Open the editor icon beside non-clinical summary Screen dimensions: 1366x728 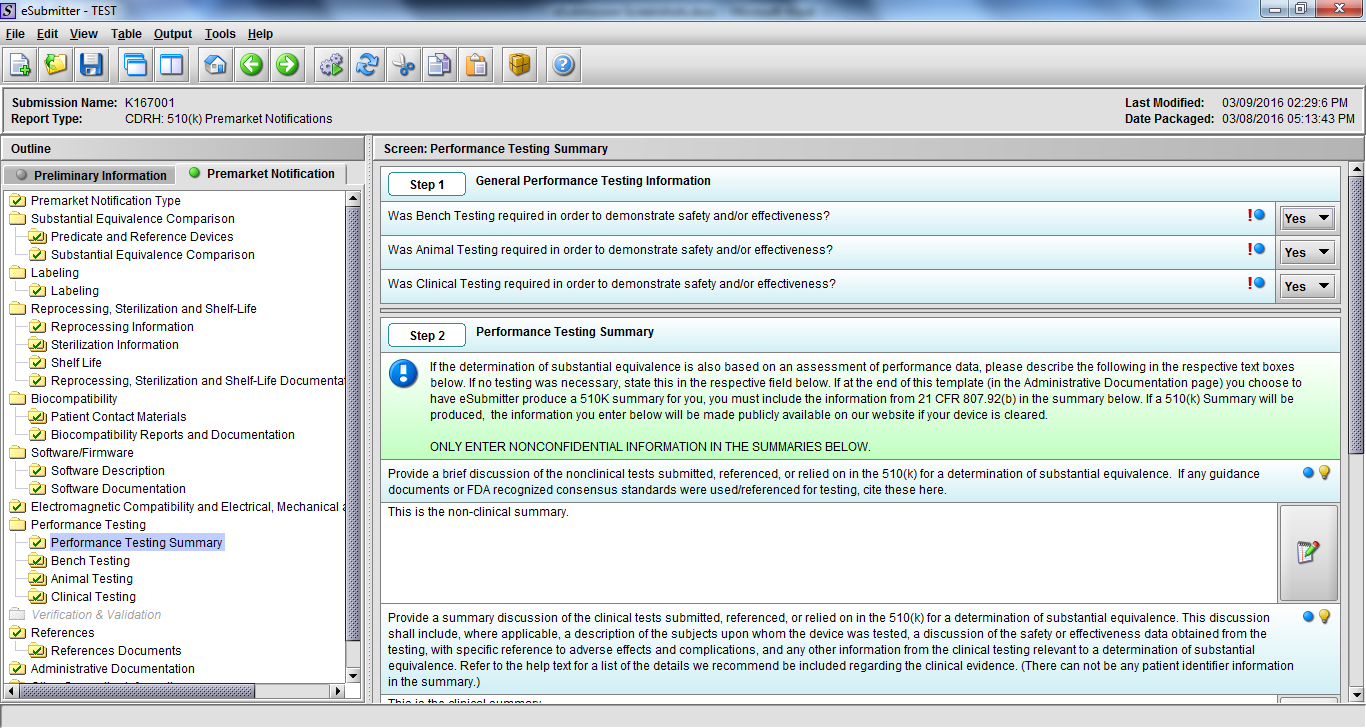click(1308, 553)
